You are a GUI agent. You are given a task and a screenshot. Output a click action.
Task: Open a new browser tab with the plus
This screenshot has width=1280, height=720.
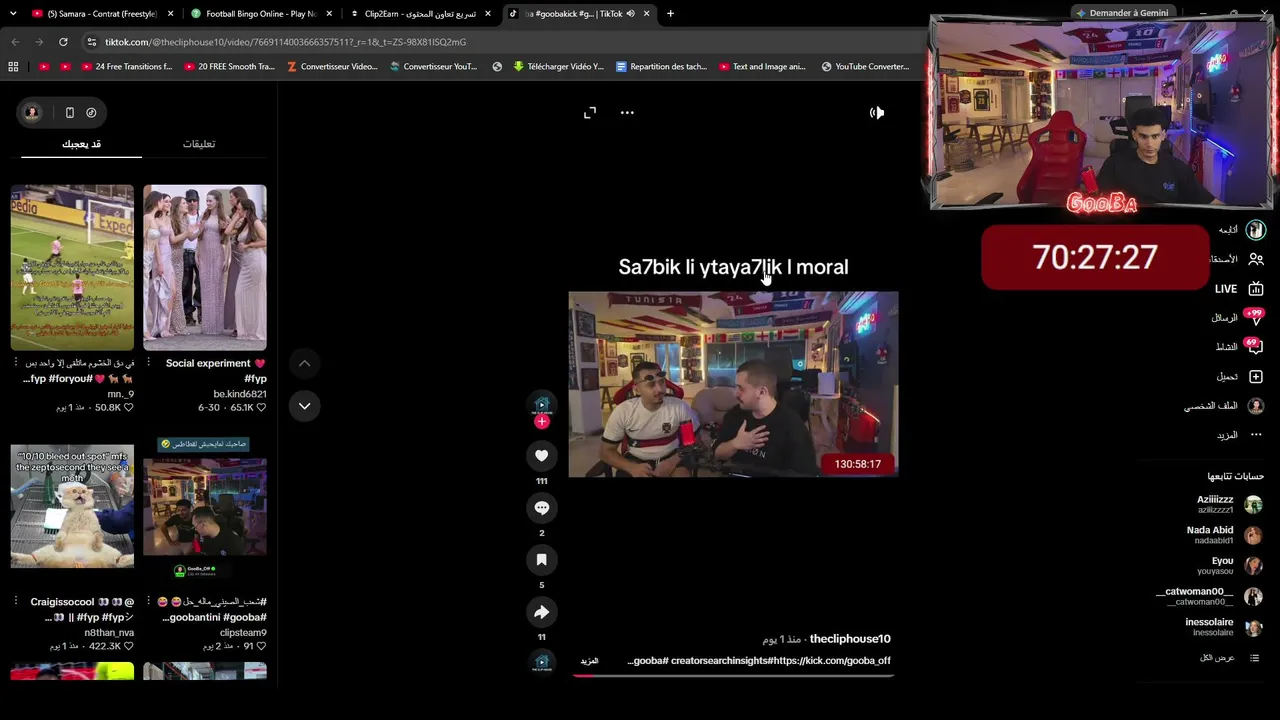click(x=670, y=14)
